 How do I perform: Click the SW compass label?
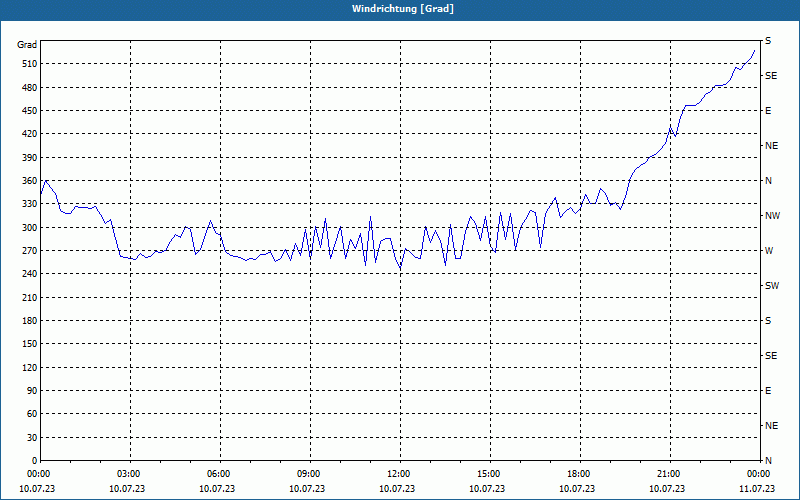point(772,286)
